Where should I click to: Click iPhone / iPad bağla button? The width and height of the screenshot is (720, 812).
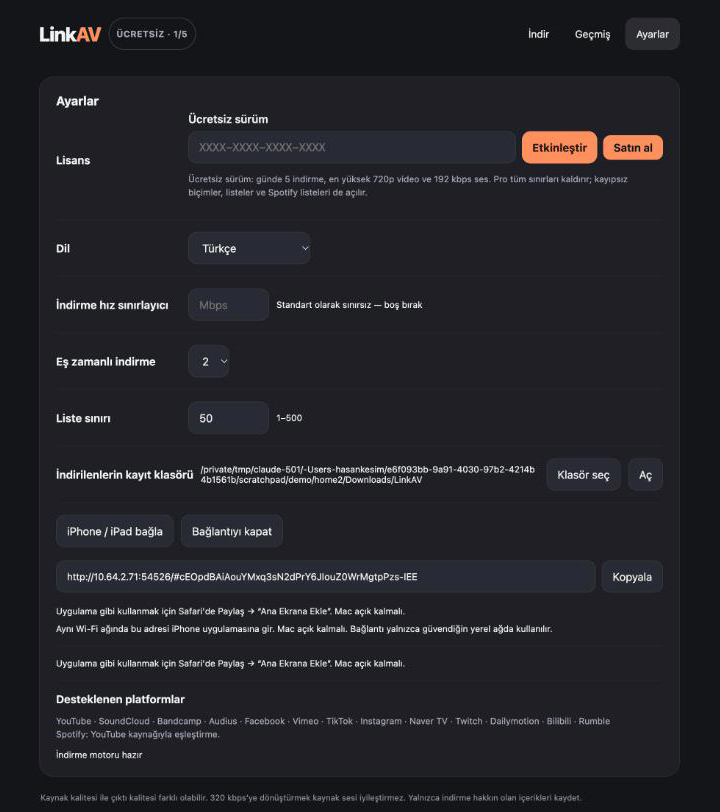pyautogui.click(x=114, y=531)
